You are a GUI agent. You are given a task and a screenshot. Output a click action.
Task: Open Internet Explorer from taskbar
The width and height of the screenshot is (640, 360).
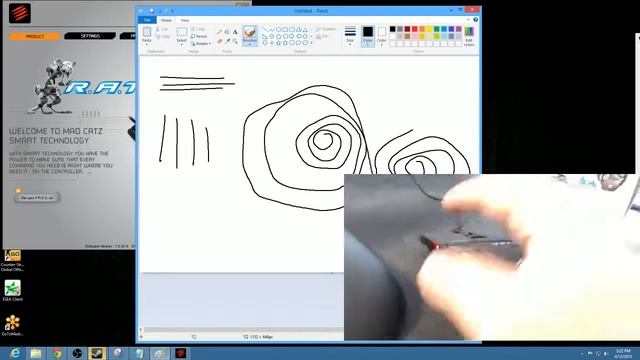pyautogui.click(x=15, y=353)
